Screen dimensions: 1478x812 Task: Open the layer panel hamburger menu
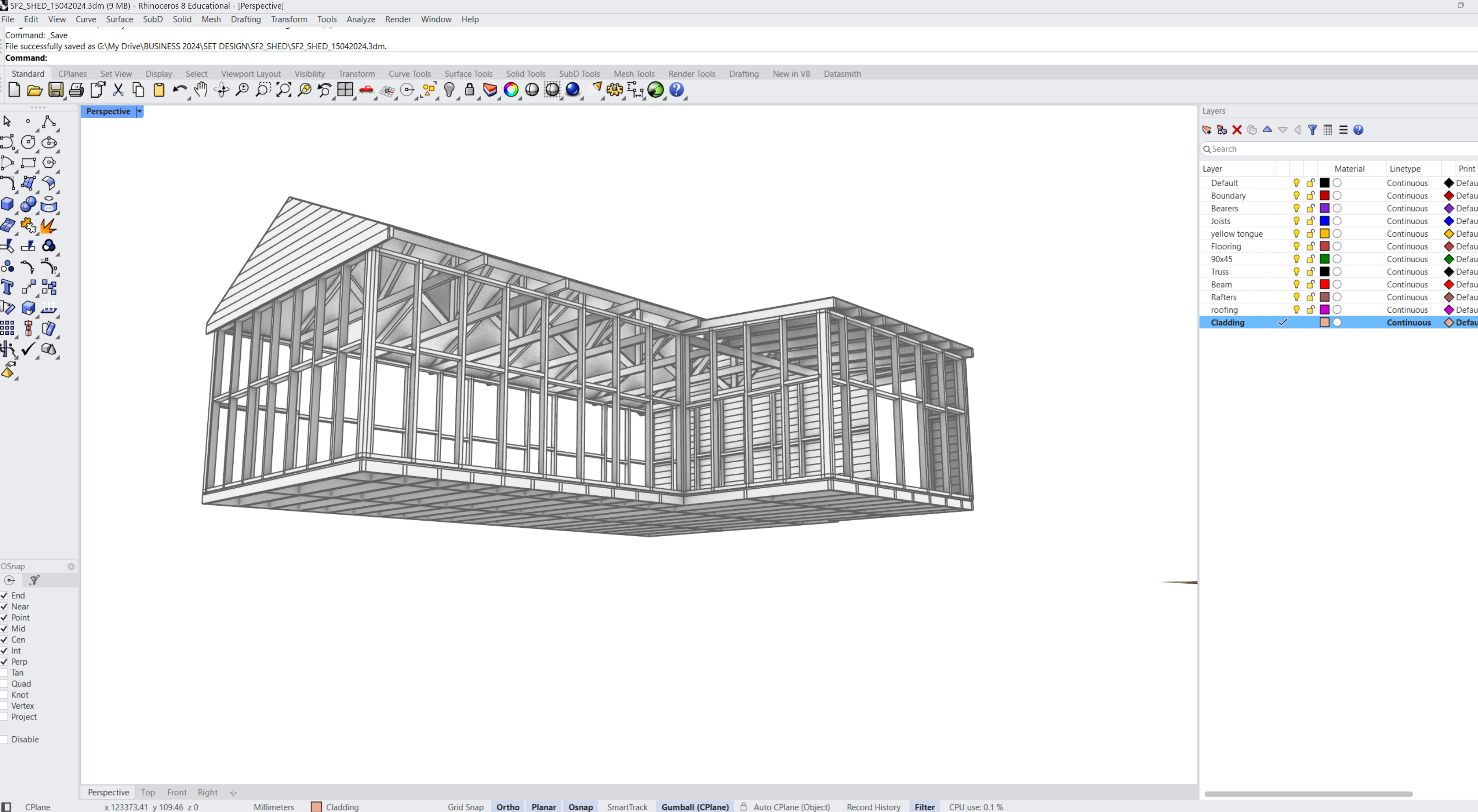[x=1343, y=130]
